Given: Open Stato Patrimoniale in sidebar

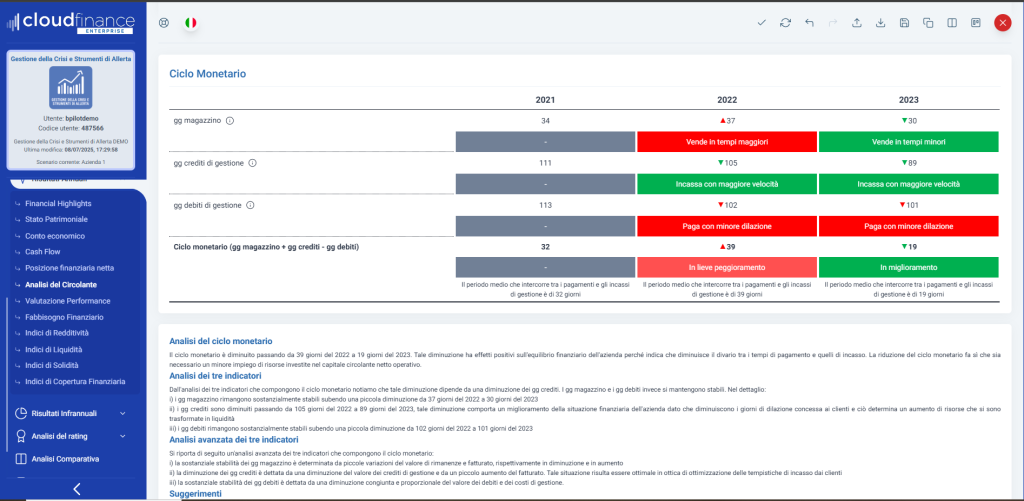Looking at the screenshot, I should coord(56,219).
